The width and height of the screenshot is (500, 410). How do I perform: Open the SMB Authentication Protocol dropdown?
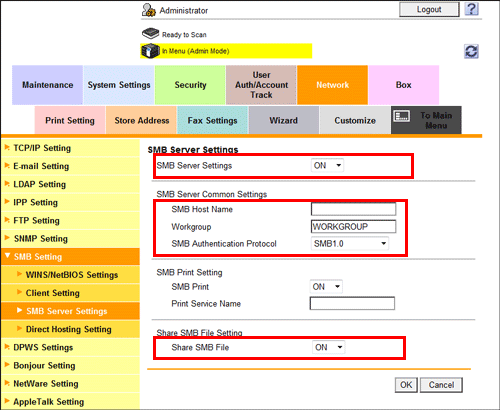pos(350,244)
